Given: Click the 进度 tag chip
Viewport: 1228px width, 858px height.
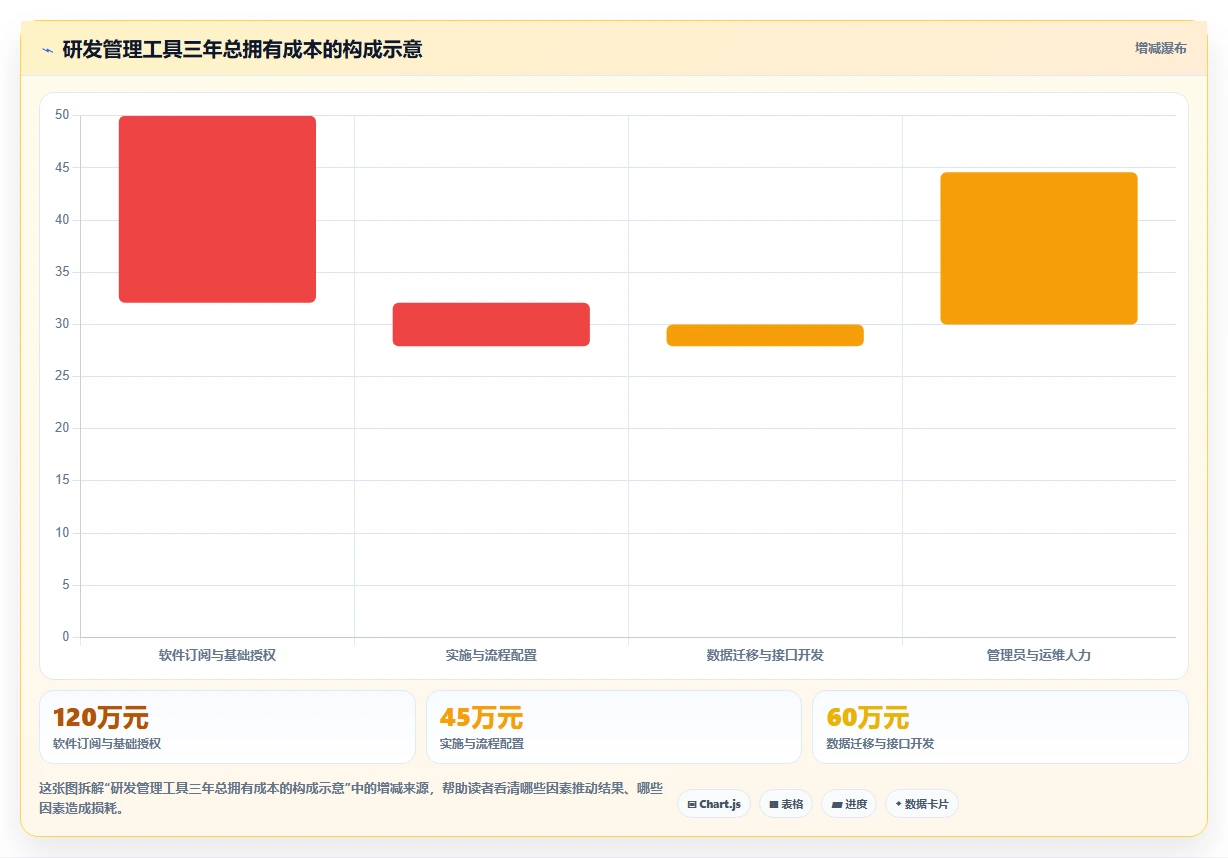Looking at the screenshot, I should coord(849,804).
